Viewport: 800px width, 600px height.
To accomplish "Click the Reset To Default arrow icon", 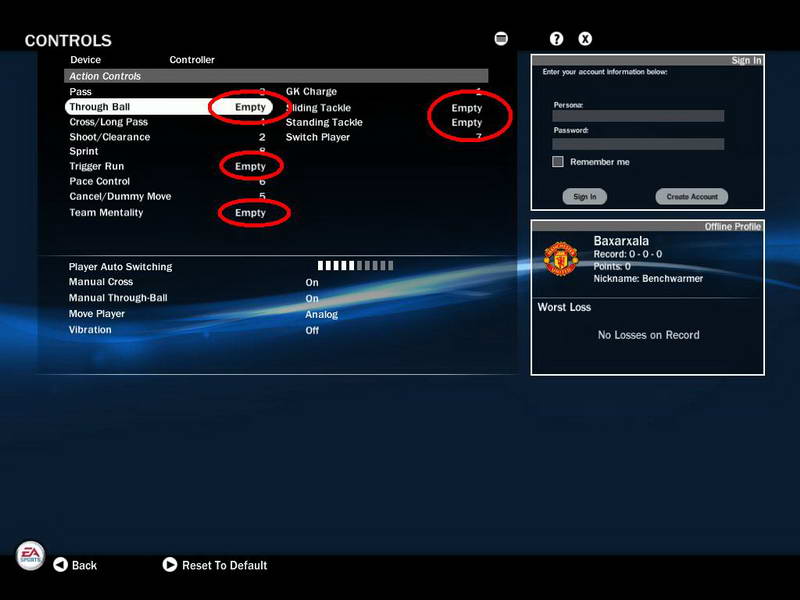I will click(169, 565).
